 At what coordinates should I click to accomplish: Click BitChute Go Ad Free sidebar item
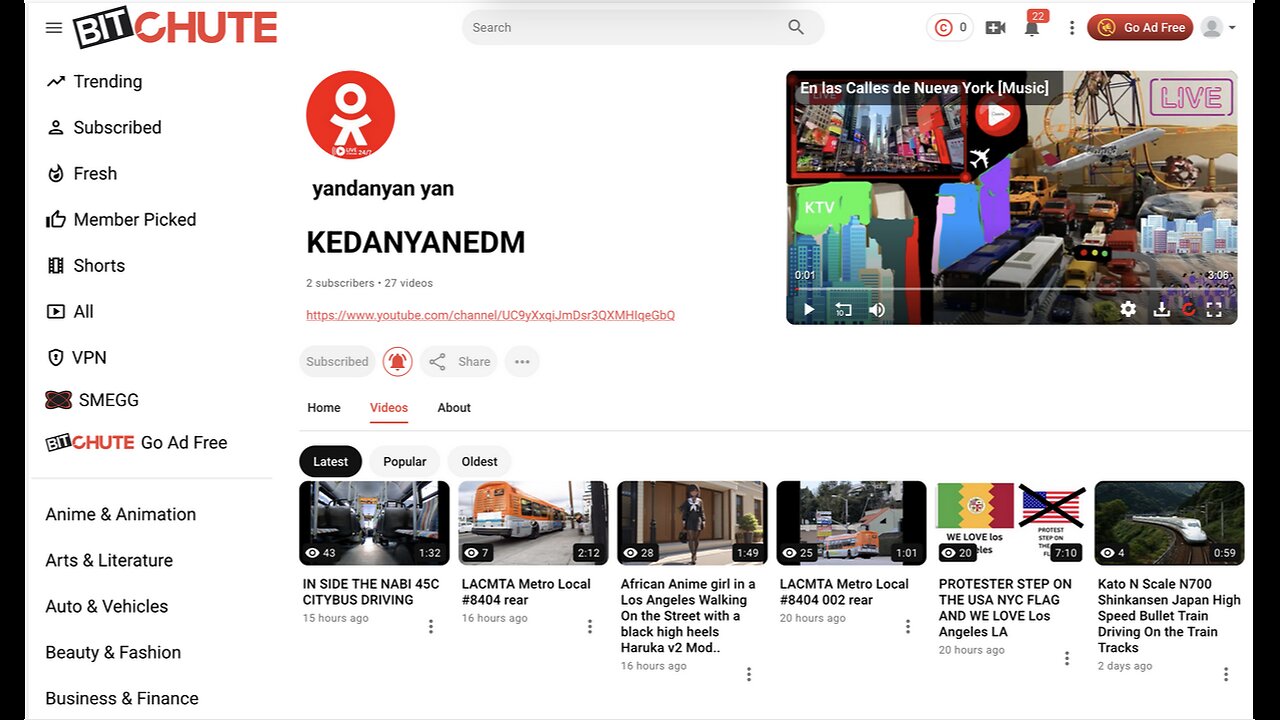pyautogui.click(x=137, y=443)
